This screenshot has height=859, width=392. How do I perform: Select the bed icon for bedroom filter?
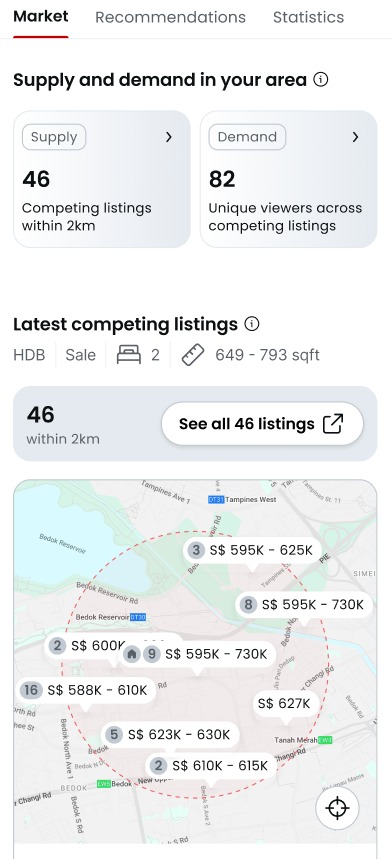[129, 355]
